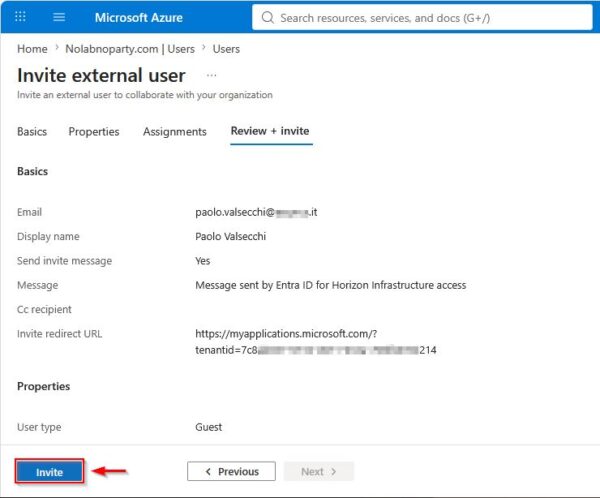Click the User type label
The image size is (600, 498).
(x=39, y=427)
